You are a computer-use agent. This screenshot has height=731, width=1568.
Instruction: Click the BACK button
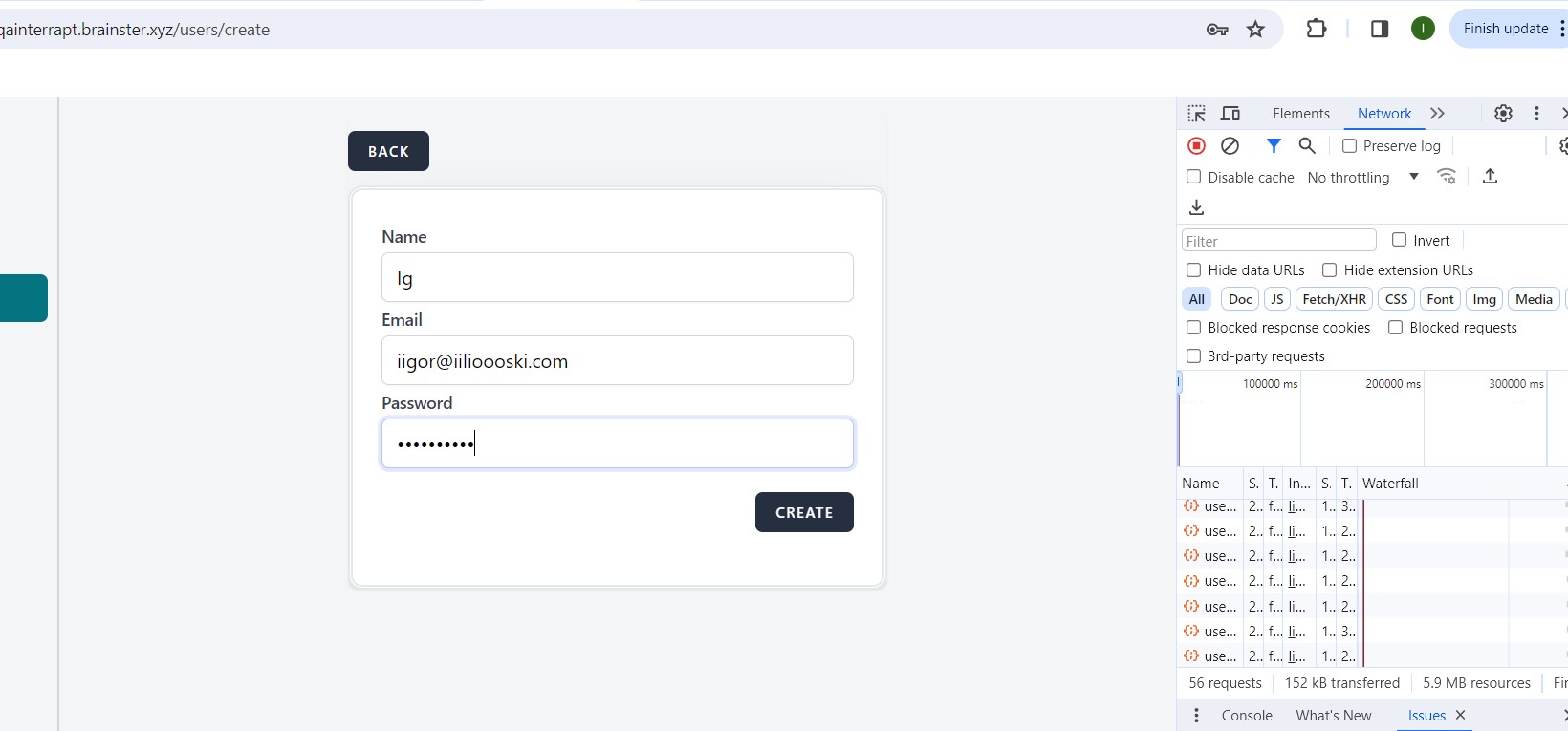(388, 151)
